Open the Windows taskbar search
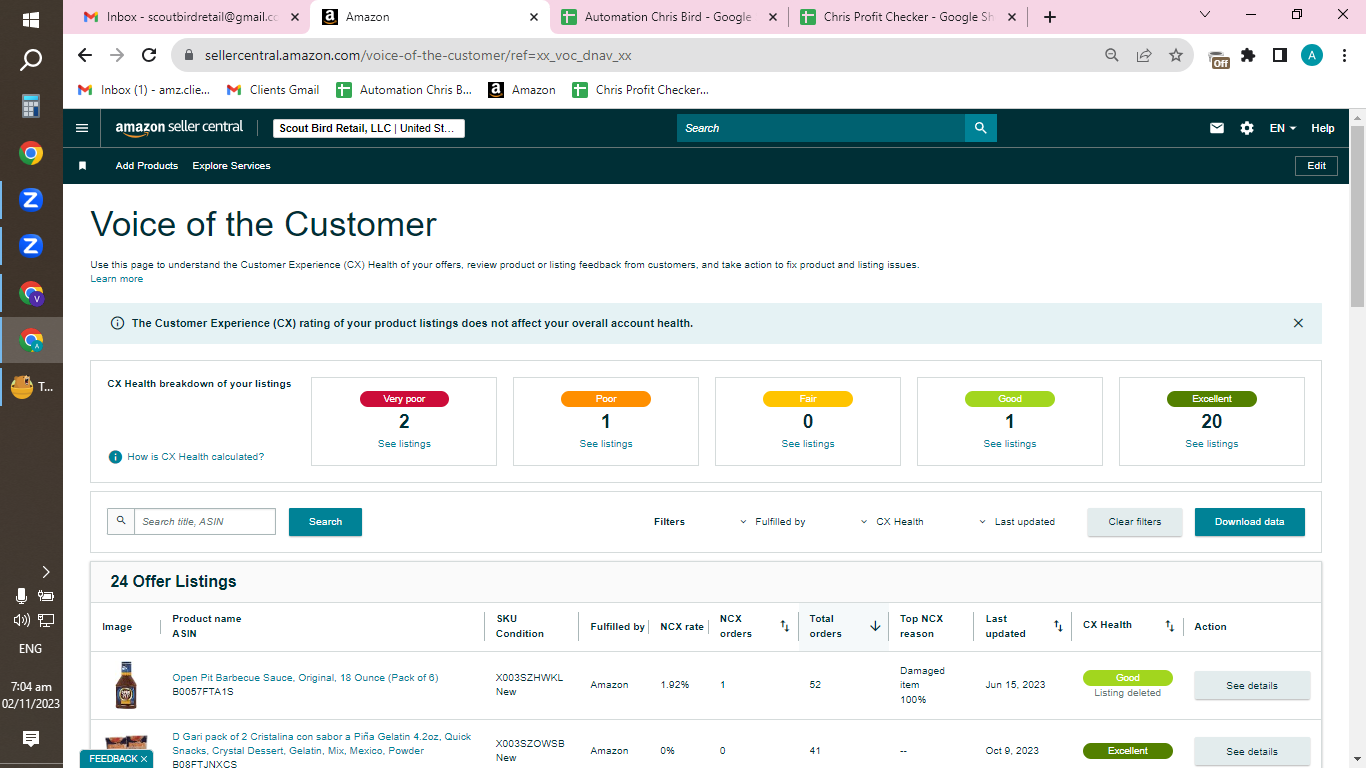 click(x=31, y=60)
